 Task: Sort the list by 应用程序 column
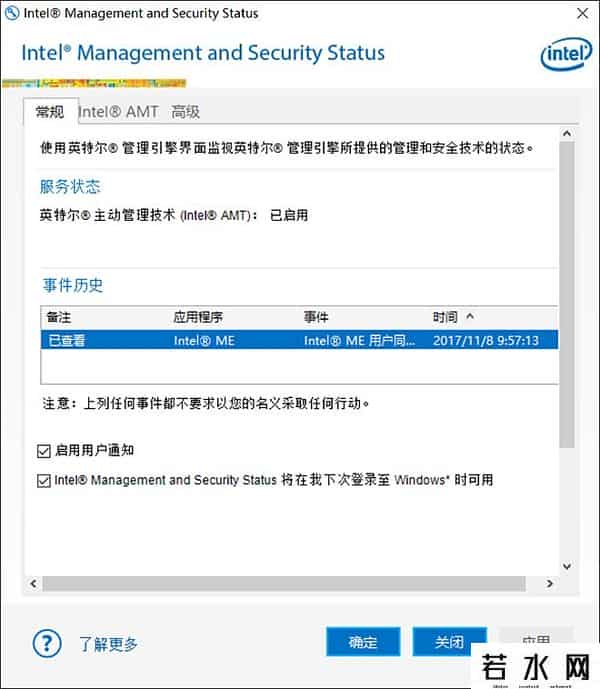(201, 317)
